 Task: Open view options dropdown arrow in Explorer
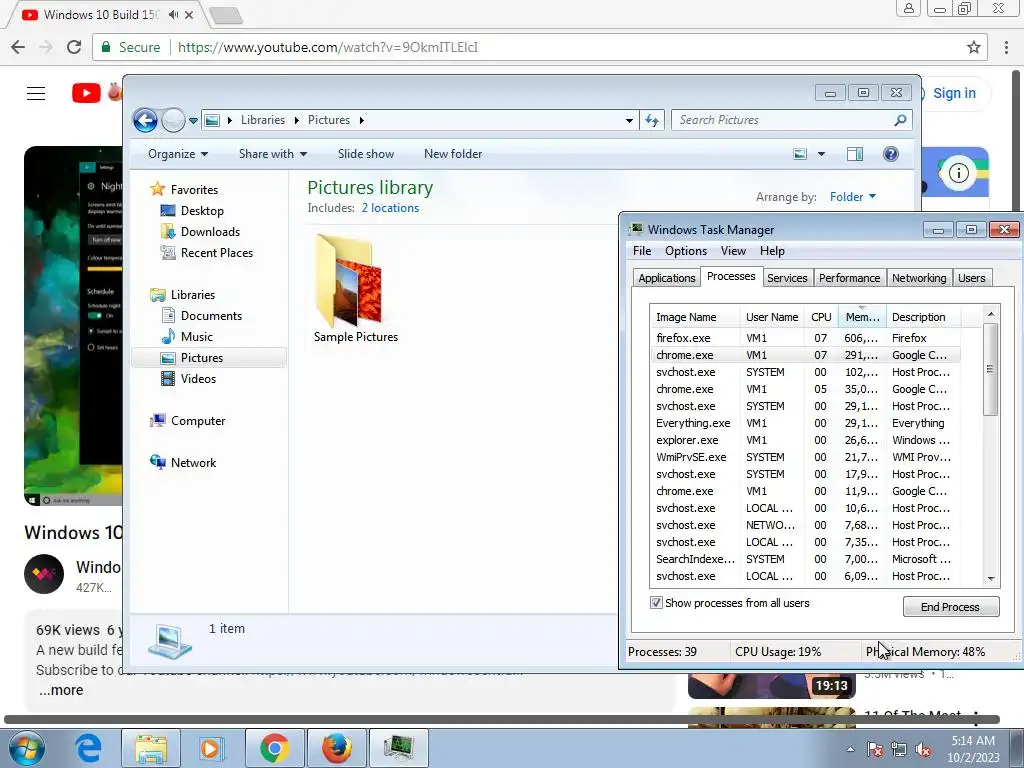822,154
